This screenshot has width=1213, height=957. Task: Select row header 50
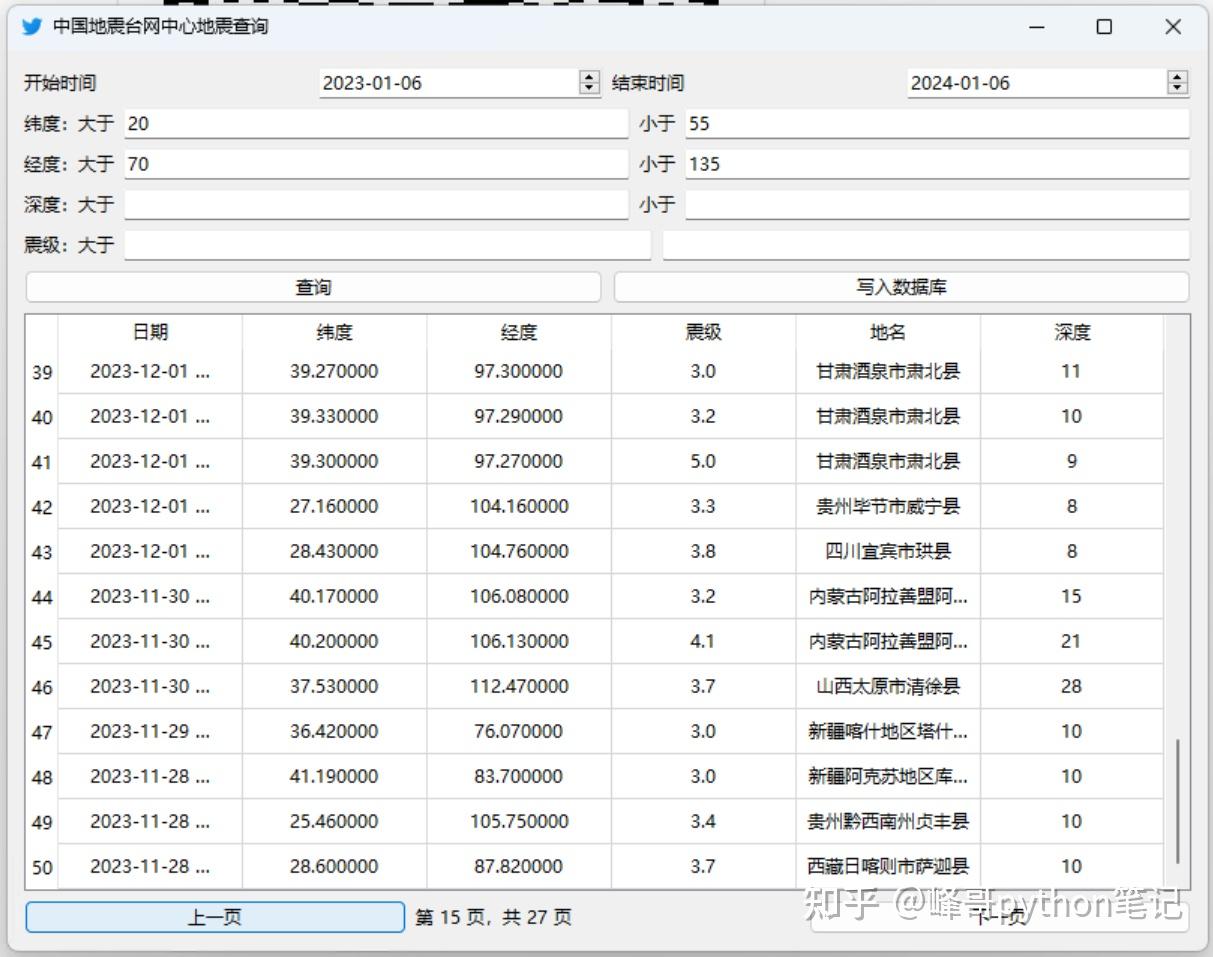coord(42,867)
